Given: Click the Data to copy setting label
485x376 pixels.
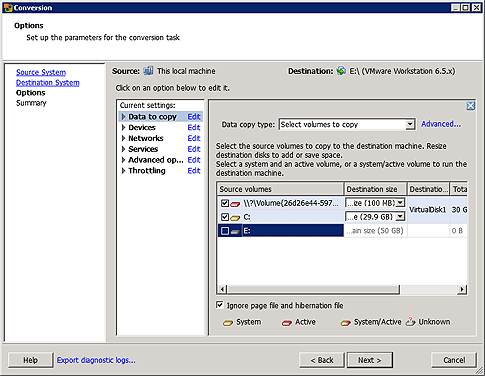Looking at the screenshot, I should [x=153, y=117].
